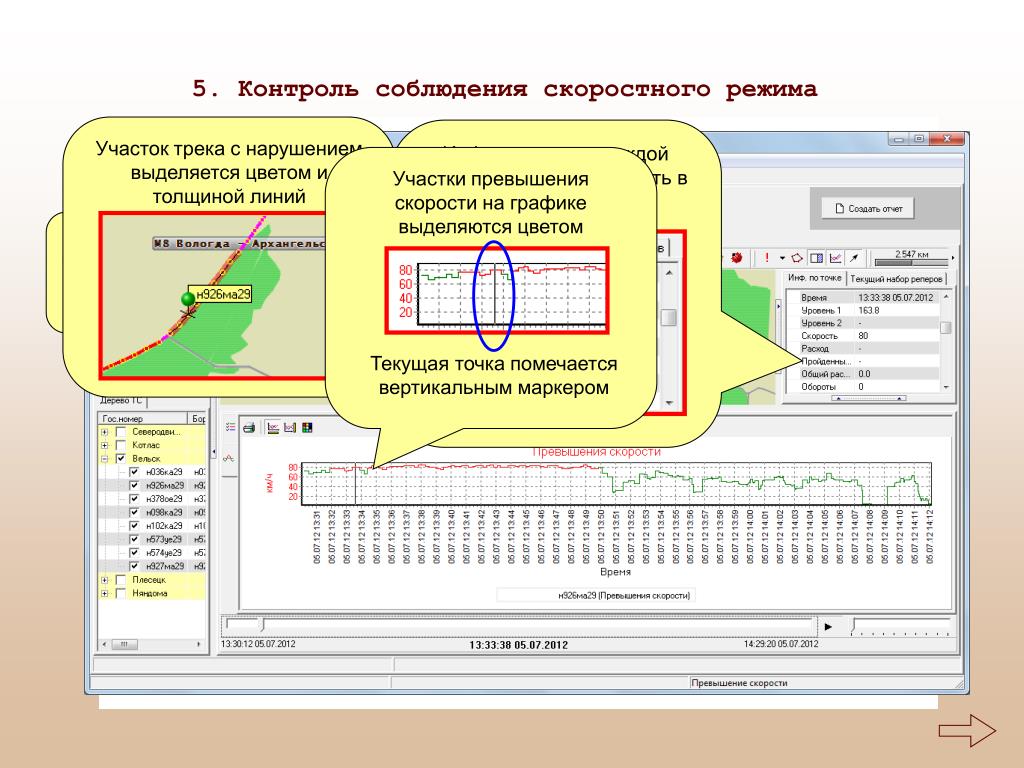Expand the Плесецк tree node

pyautogui.click(x=104, y=580)
